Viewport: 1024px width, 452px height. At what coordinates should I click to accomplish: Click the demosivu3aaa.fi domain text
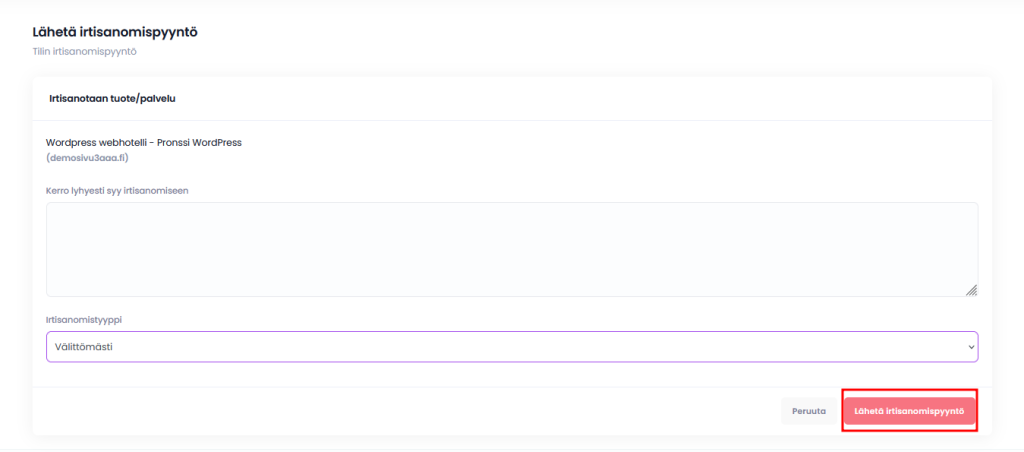pyautogui.click(x=87, y=158)
